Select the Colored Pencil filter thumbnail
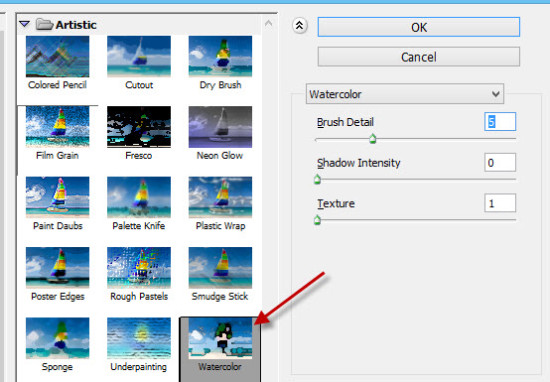 [58, 56]
